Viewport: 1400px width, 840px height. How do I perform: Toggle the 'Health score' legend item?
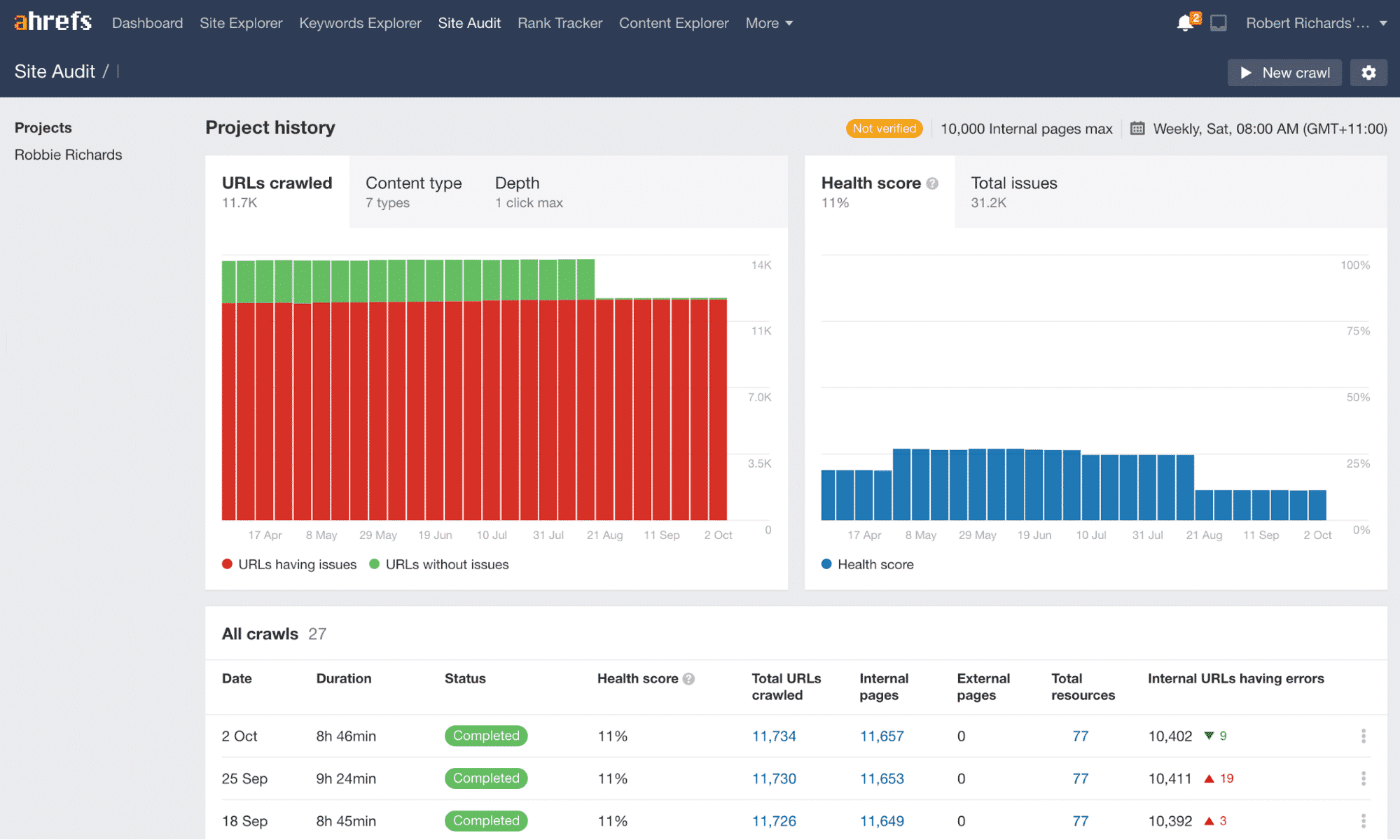tap(867, 564)
